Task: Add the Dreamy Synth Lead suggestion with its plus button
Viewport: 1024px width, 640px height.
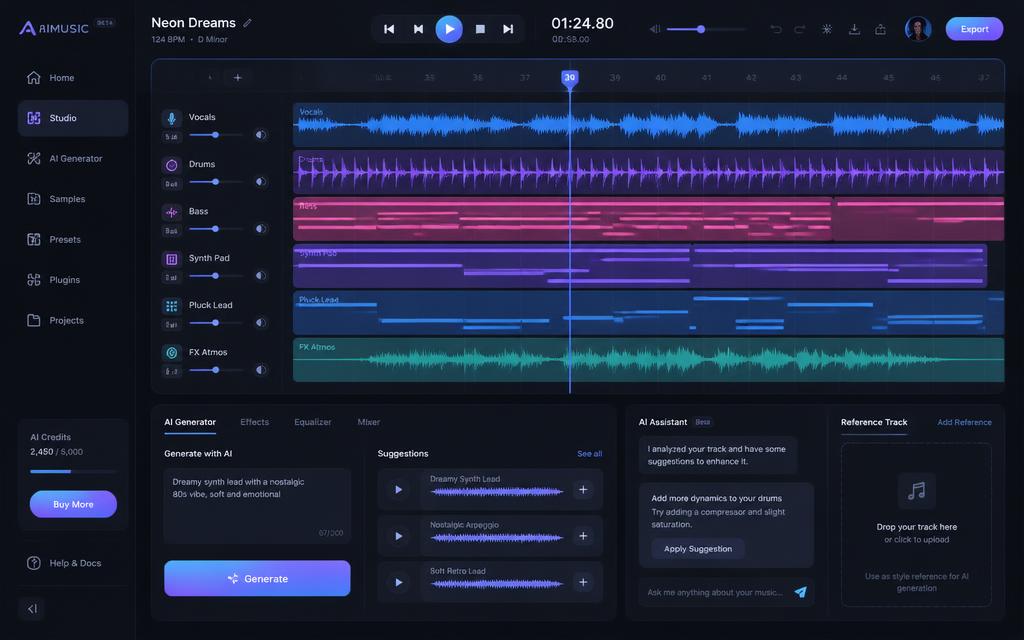Action: tap(583, 489)
